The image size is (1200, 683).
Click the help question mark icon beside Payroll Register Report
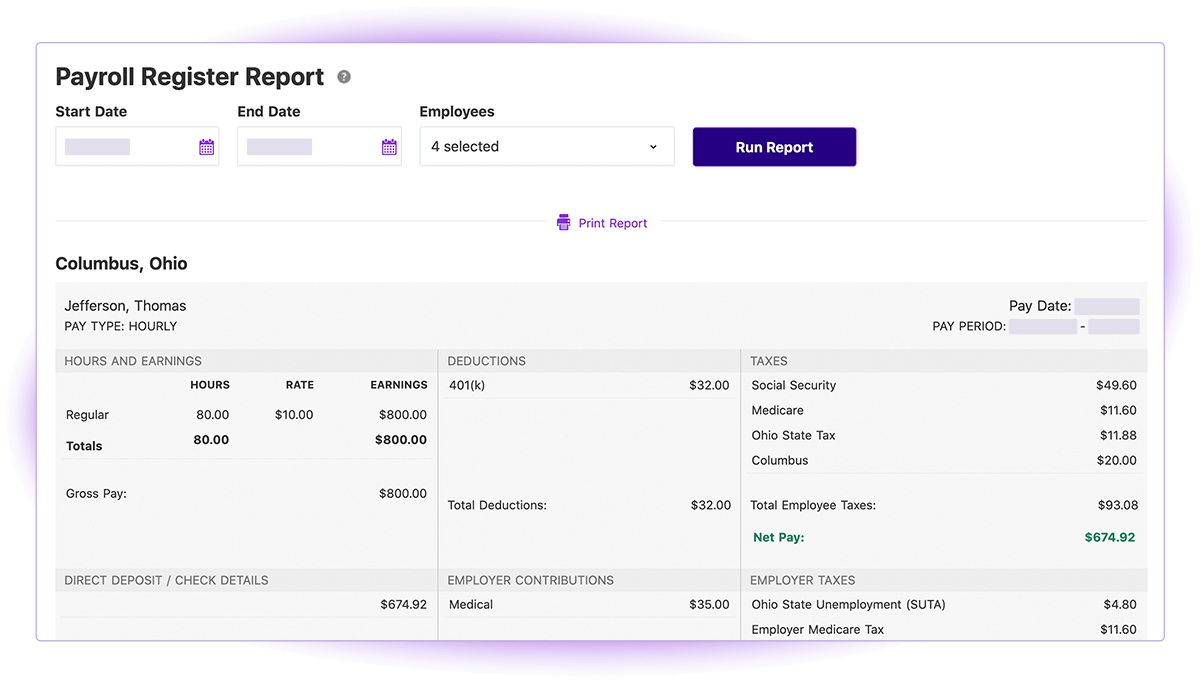pos(344,77)
